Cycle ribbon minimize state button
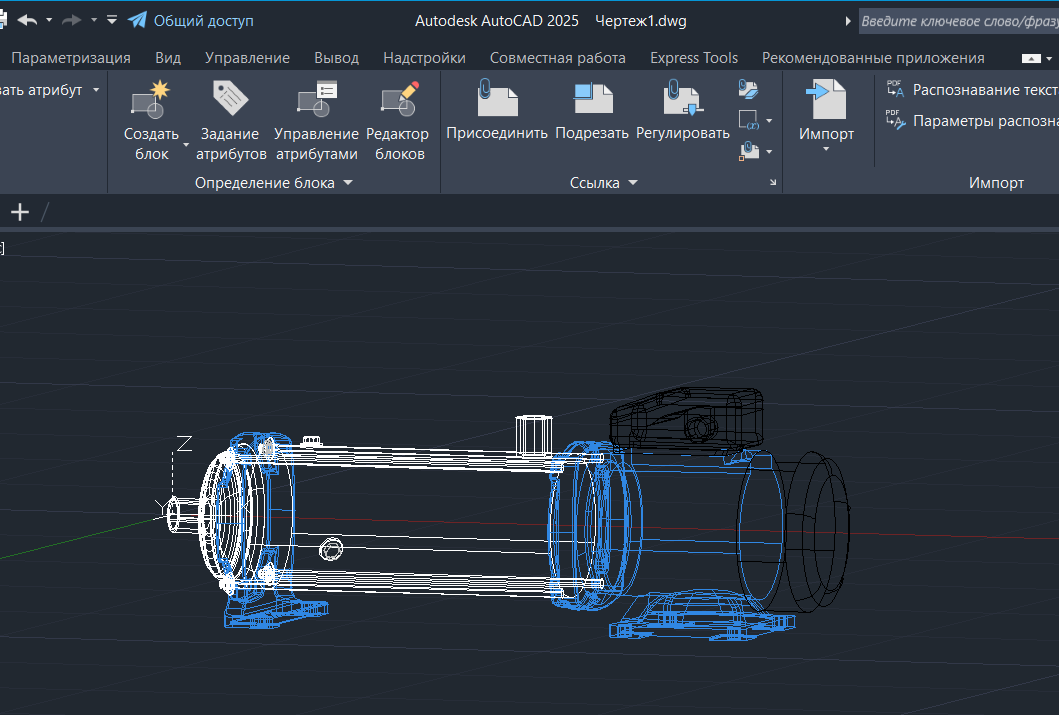This screenshot has width=1059, height=715. [x=1031, y=59]
